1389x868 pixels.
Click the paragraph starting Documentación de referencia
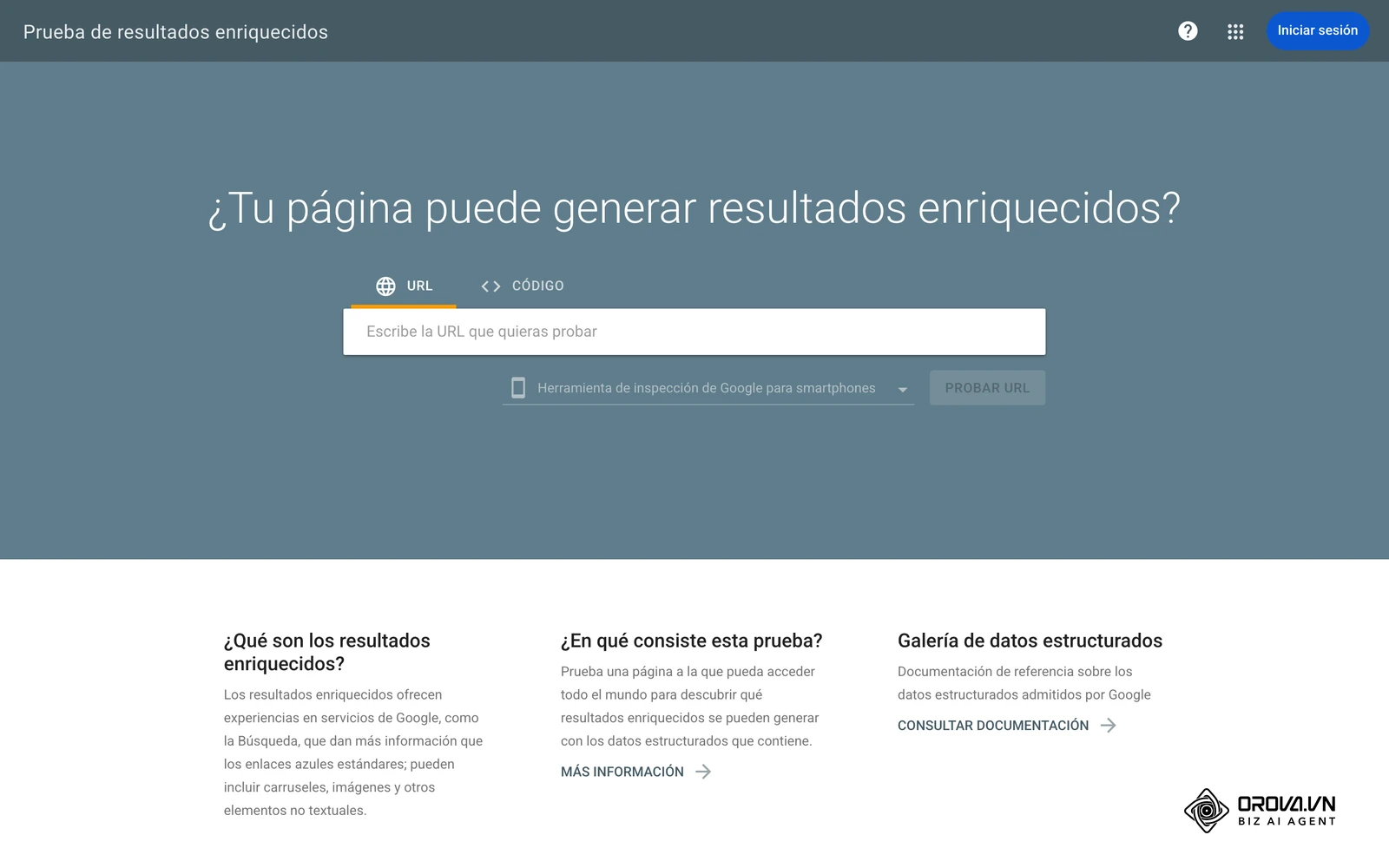(1024, 683)
